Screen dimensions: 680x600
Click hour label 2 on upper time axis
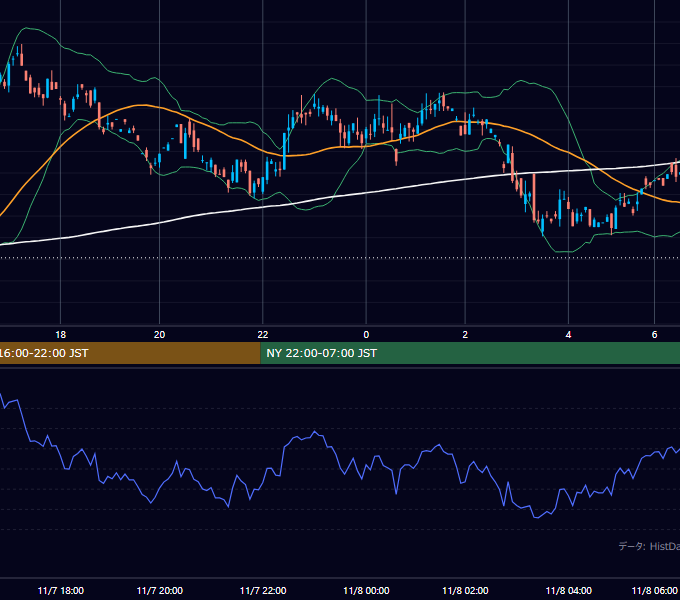pyautogui.click(x=465, y=335)
